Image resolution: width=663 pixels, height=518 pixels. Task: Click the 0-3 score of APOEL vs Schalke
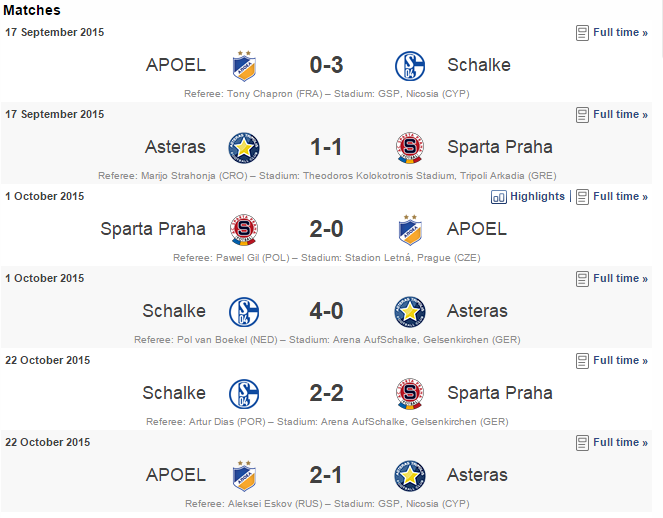(x=326, y=66)
